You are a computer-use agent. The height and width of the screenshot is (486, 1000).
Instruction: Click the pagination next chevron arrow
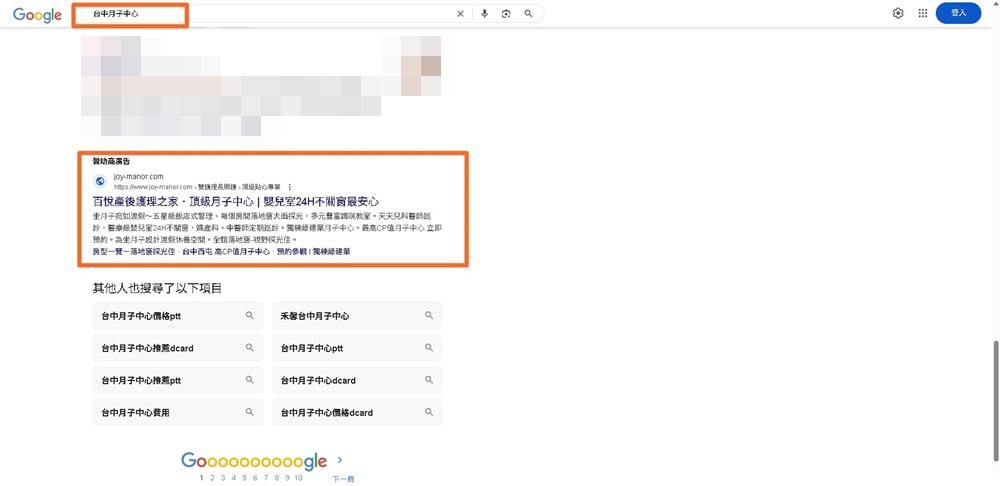(x=340, y=460)
